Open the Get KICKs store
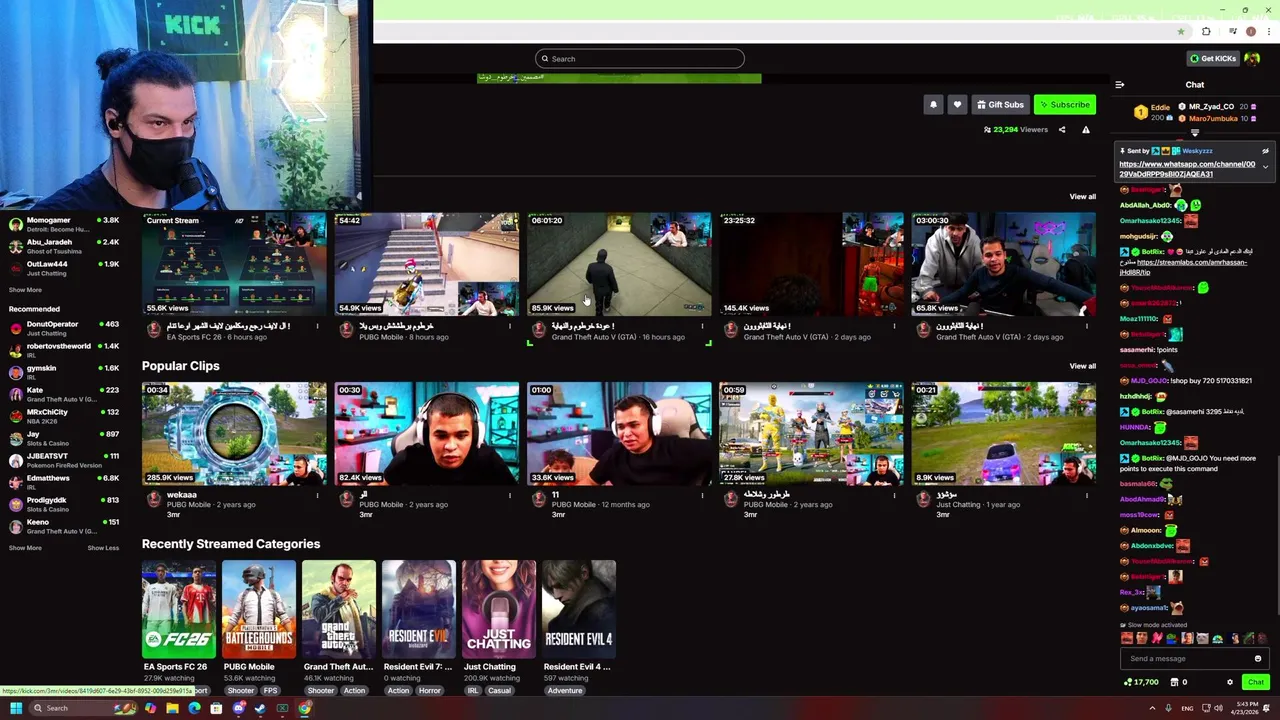 tap(1212, 58)
